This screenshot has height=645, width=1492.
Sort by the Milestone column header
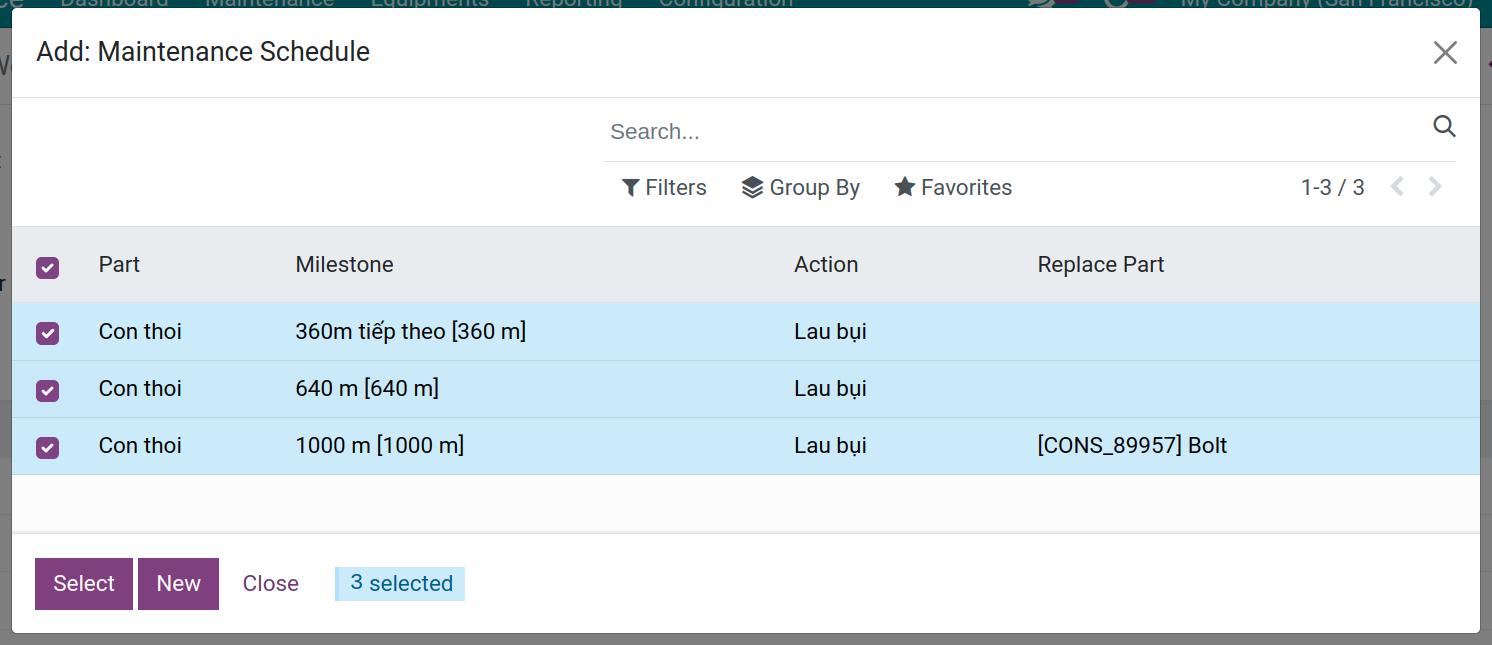pos(344,264)
